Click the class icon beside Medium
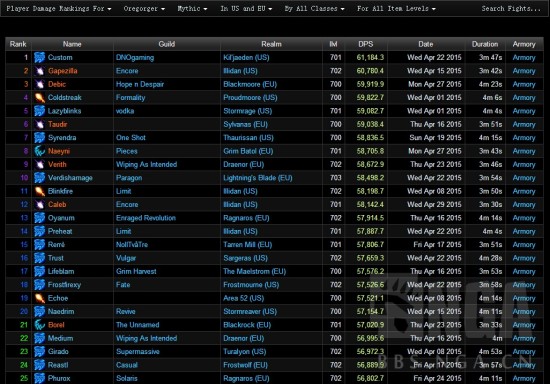This screenshot has width=550, height=384. (40, 338)
